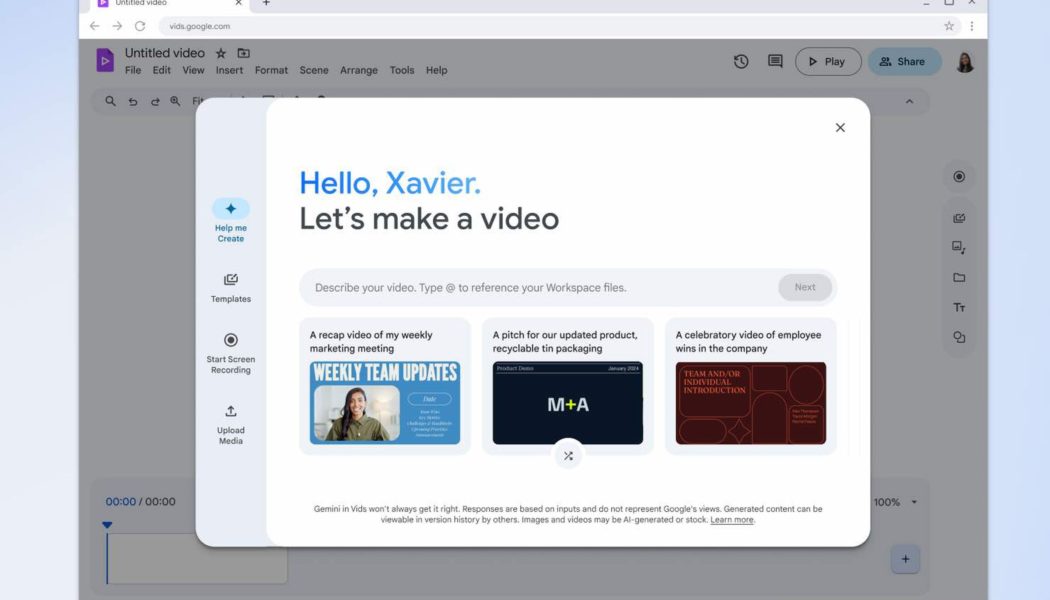Open the comments panel icon
Screen dimensions: 1050x600
(774, 61)
